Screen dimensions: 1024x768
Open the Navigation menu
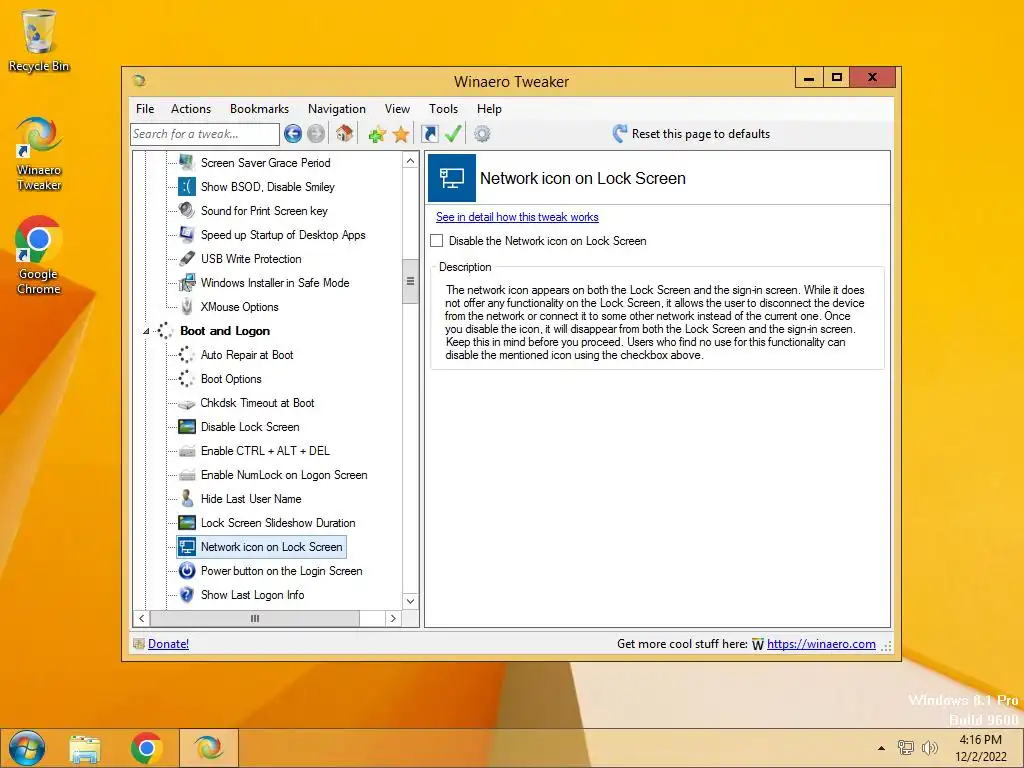point(337,109)
